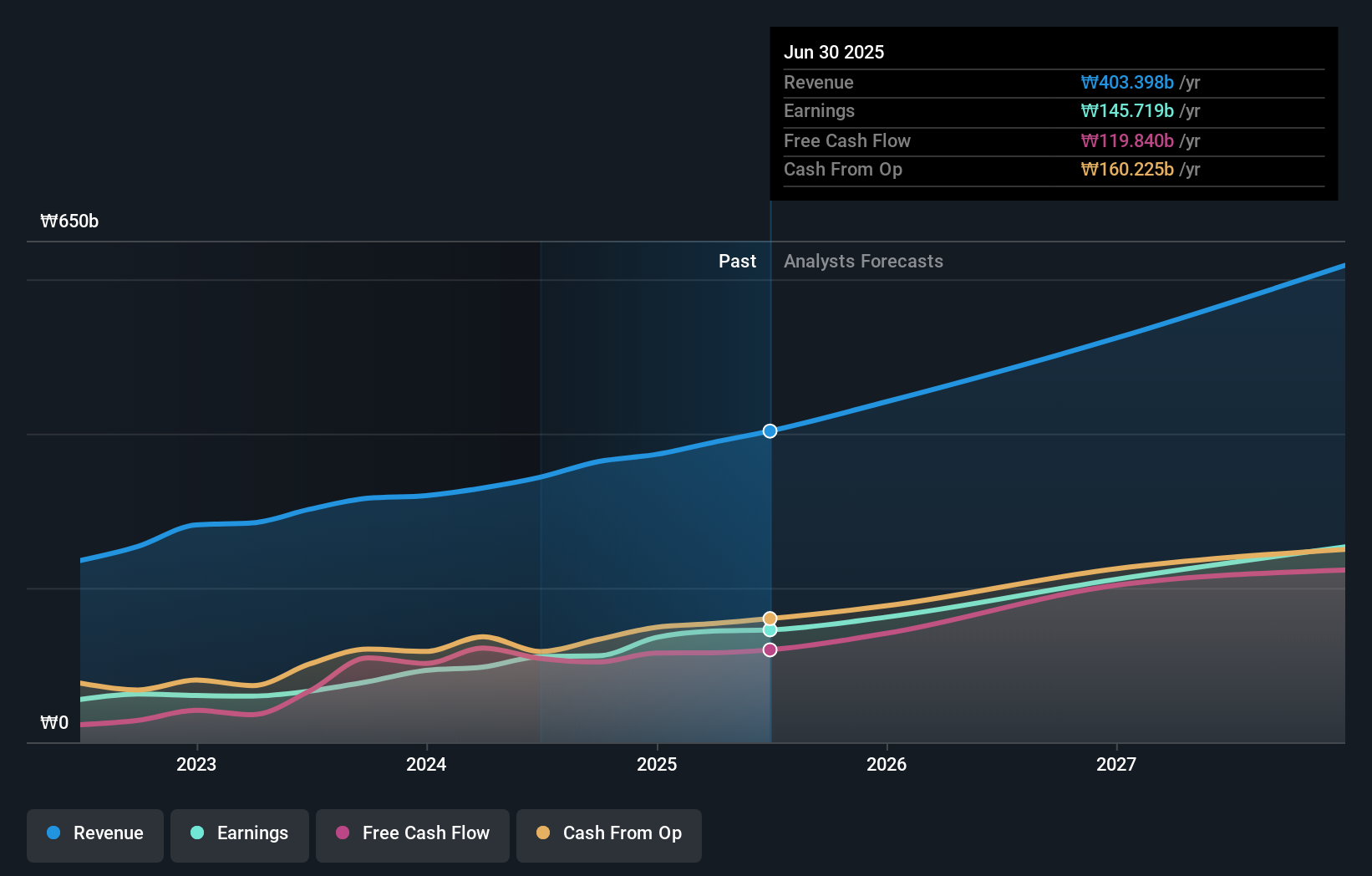Click the teal Earnings legend dot
Viewport: 1372px width, 876px height.
(x=196, y=833)
